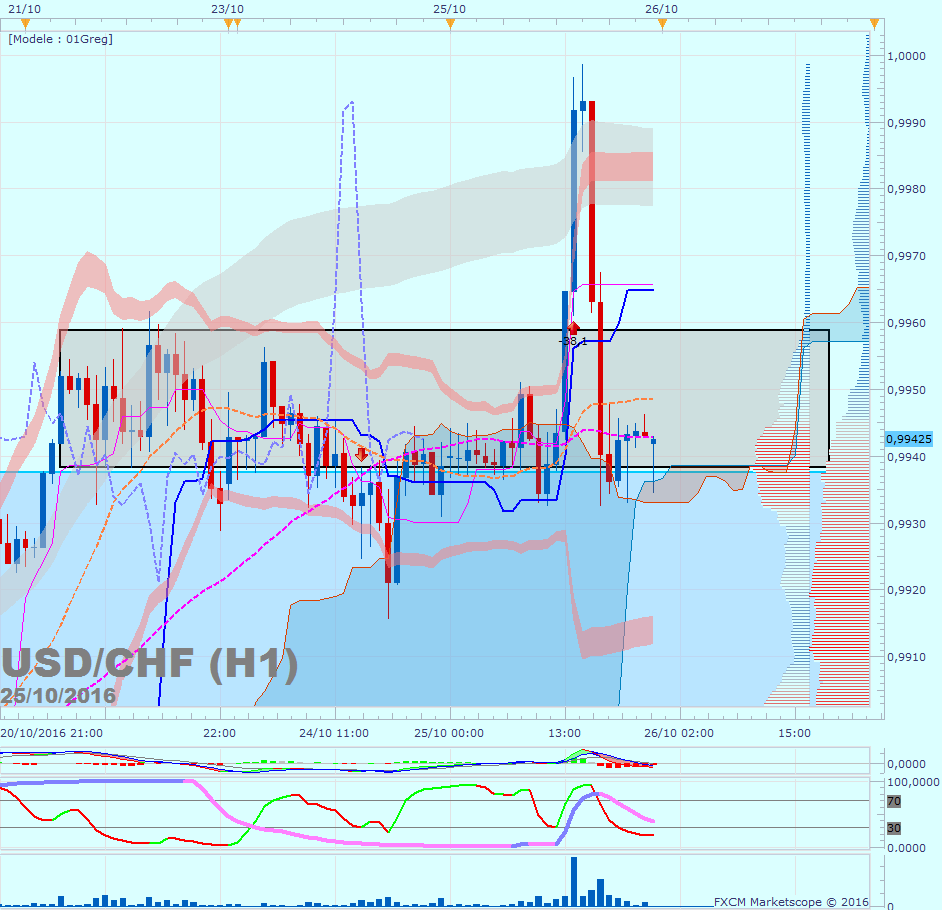This screenshot has height=910, width=942.
Task: Click the 23/10 date label at the top
Action: (228, 9)
